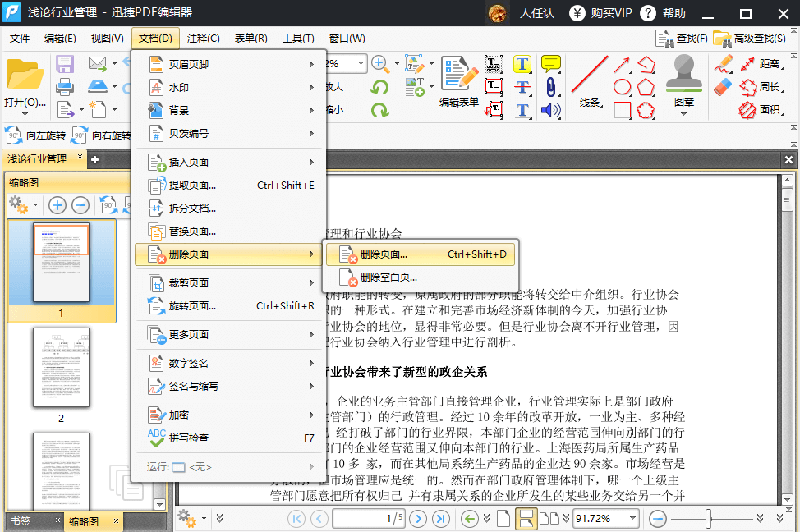The width and height of the screenshot is (800, 532).
Task: Expand the Header and Footer submenu
Action: [230, 64]
